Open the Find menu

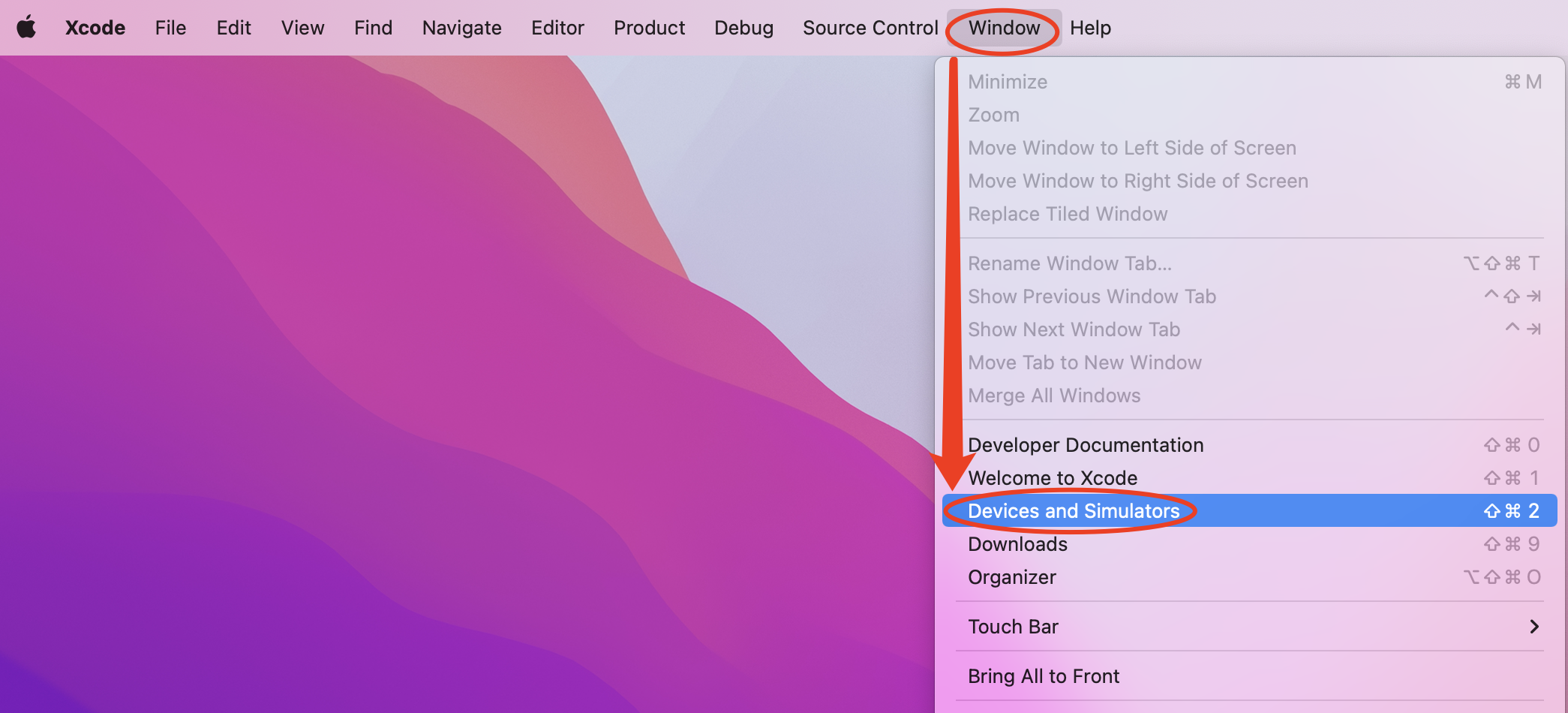pyautogui.click(x=373, y=28)
